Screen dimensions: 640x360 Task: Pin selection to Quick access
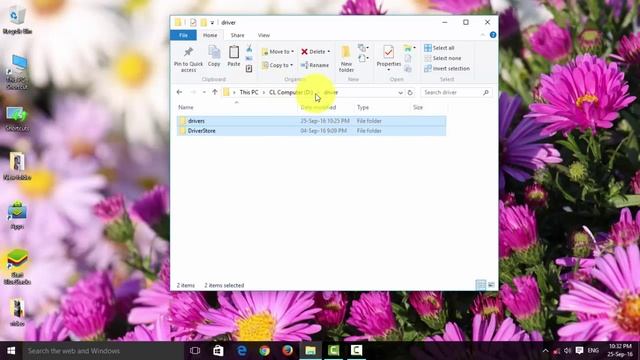click(188, 59)
